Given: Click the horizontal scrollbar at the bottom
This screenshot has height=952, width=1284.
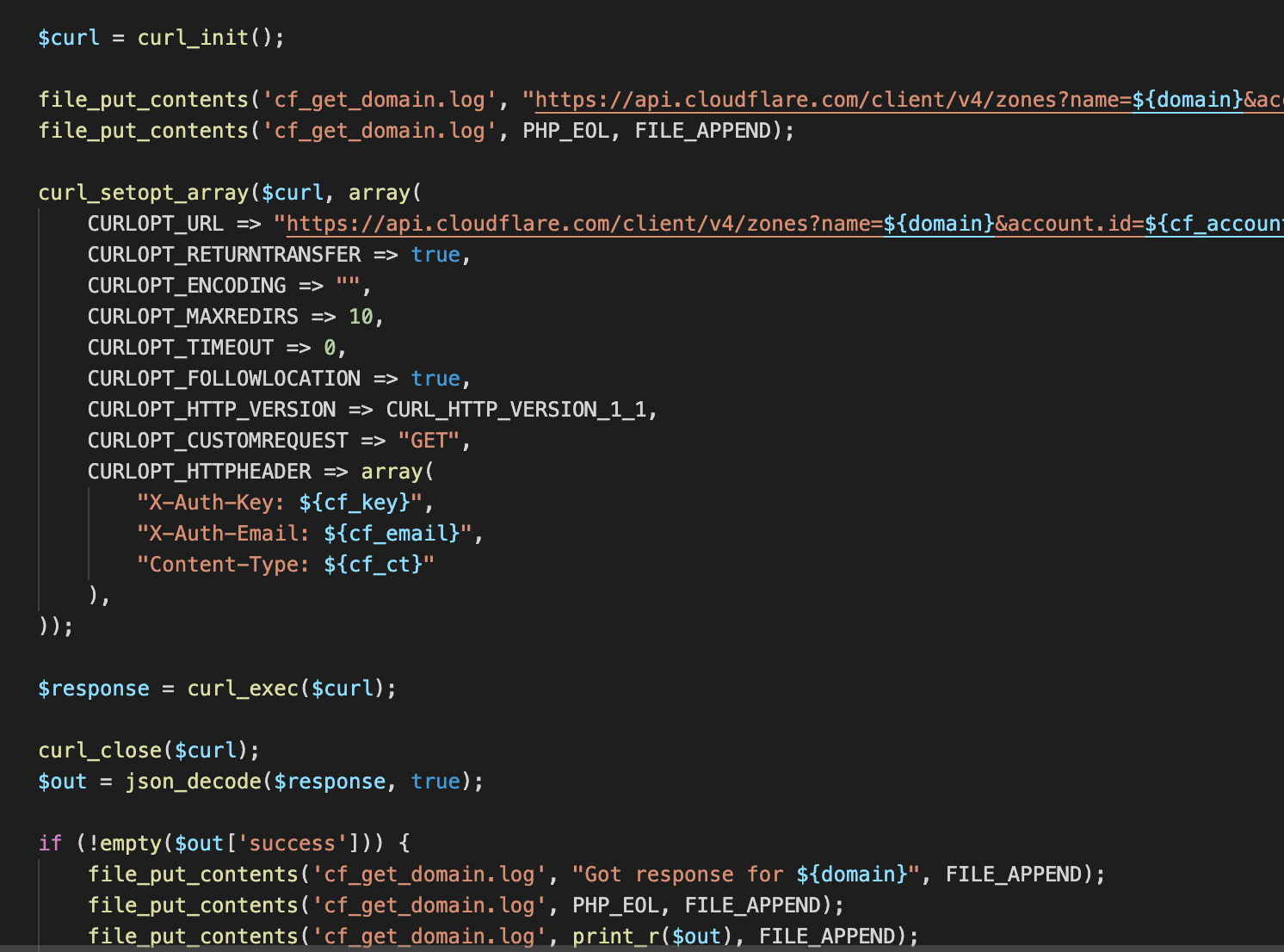Looking at the screenshot, I should [642, 948].
